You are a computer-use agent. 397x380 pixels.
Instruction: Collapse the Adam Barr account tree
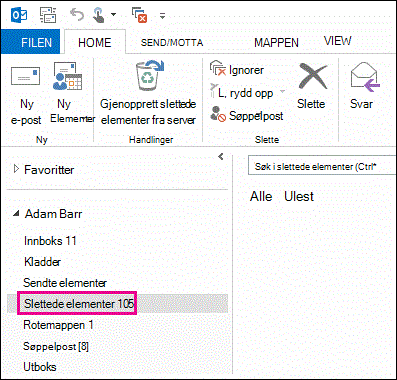[16, 214]
